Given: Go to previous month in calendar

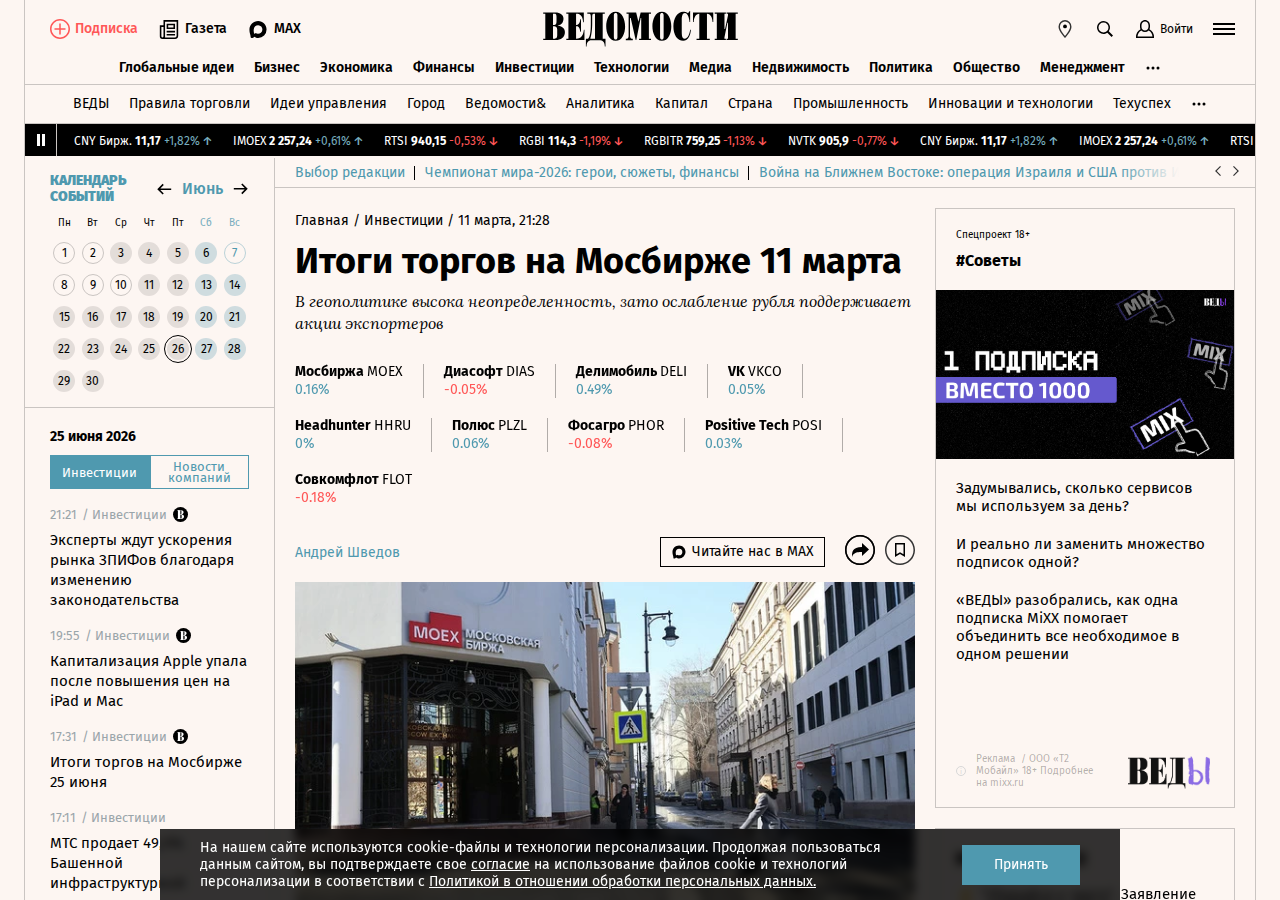Looking at the screenshot, I should [165, 189].
